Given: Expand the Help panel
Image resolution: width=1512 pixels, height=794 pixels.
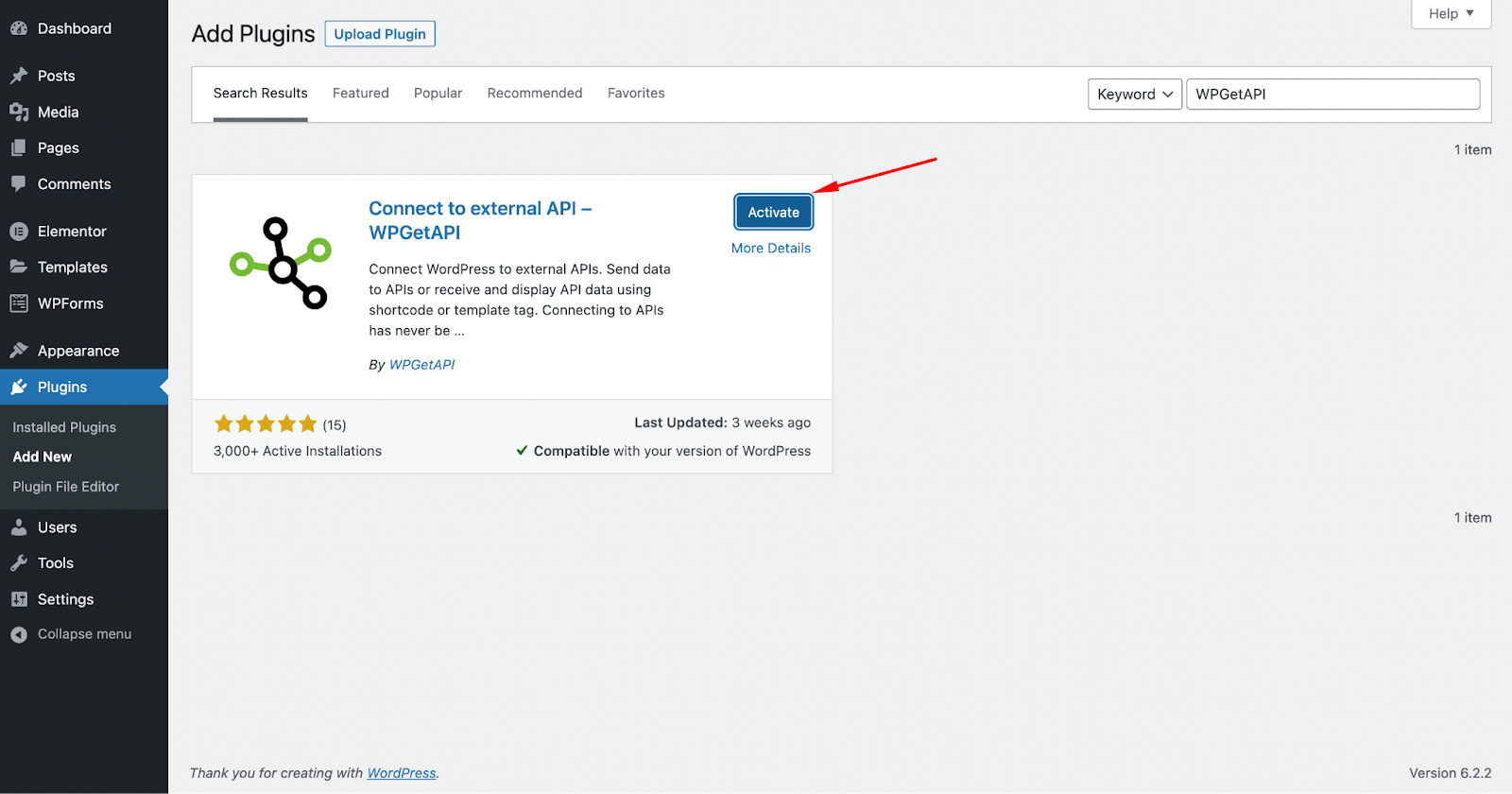Looking at the screenshot, I should pyautogui.click(x=1452, y=13).
